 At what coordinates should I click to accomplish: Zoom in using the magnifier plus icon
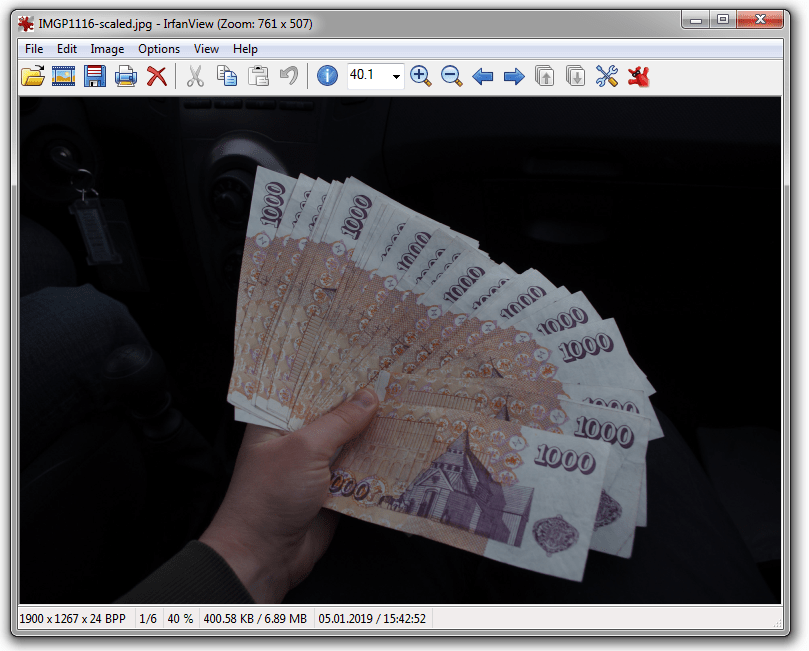click(420, 76)
